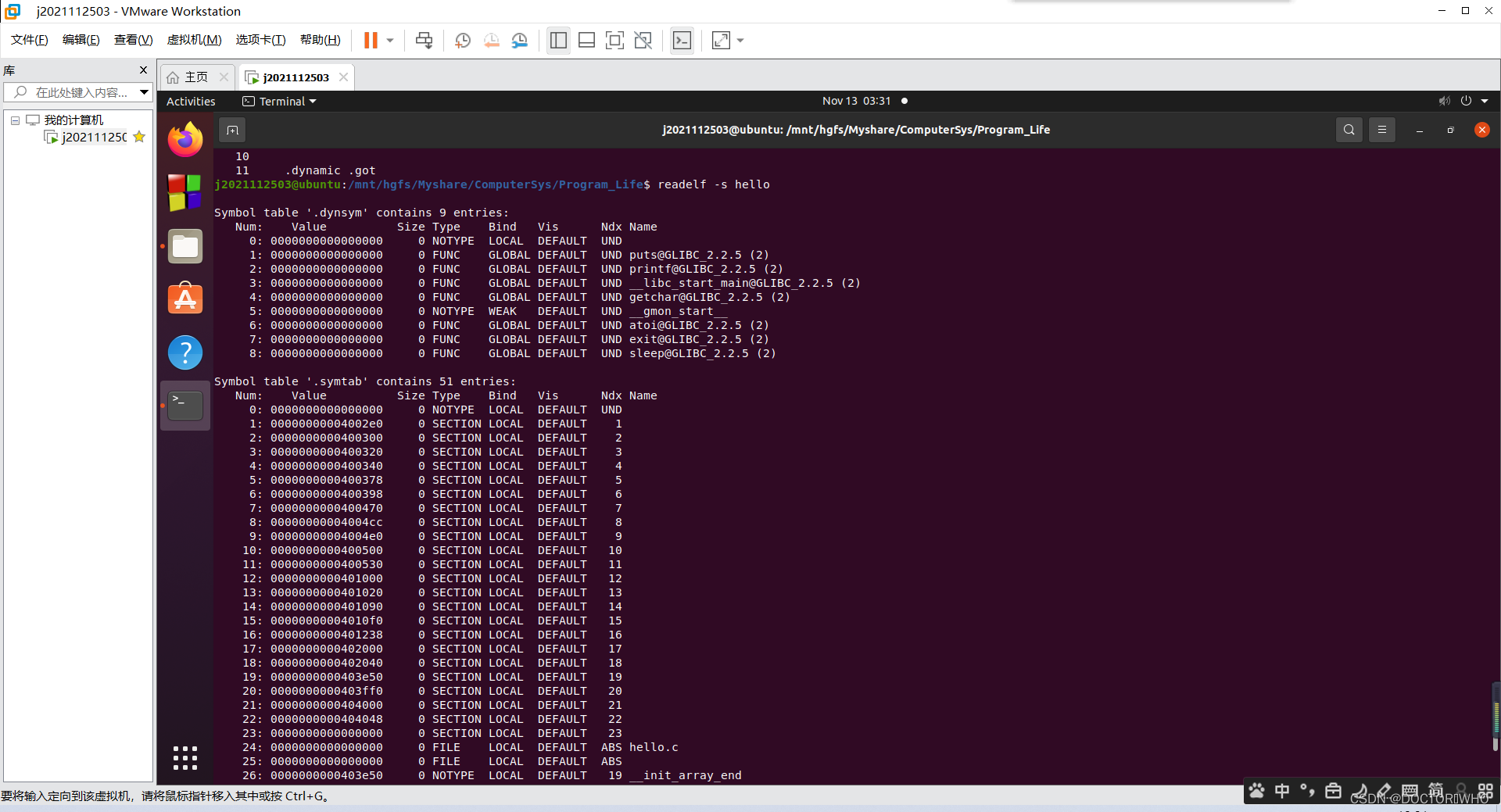Click 'hello.c' in the symtab listing
The image size is (1501, 812).
[x=654, y=747]
